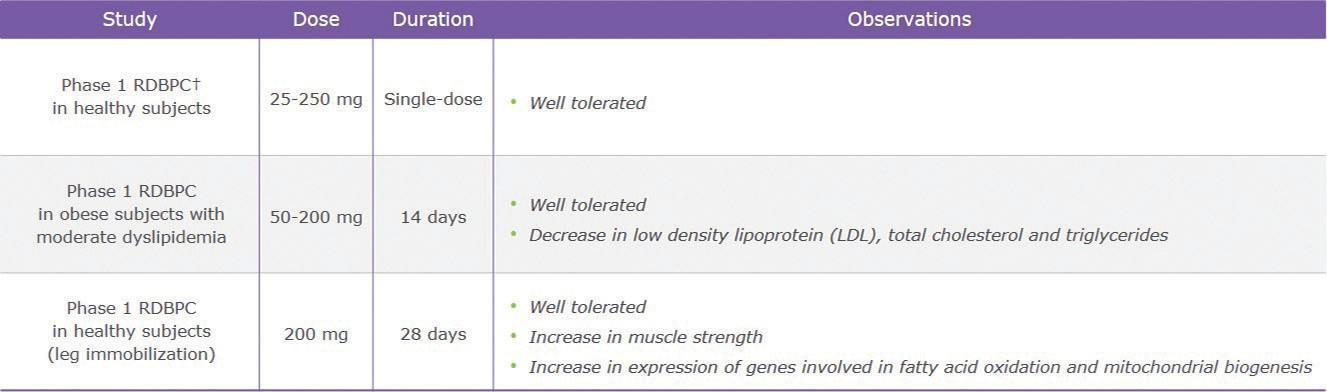Select the 50-200 mg dose cell

click(x=316, y=217)
